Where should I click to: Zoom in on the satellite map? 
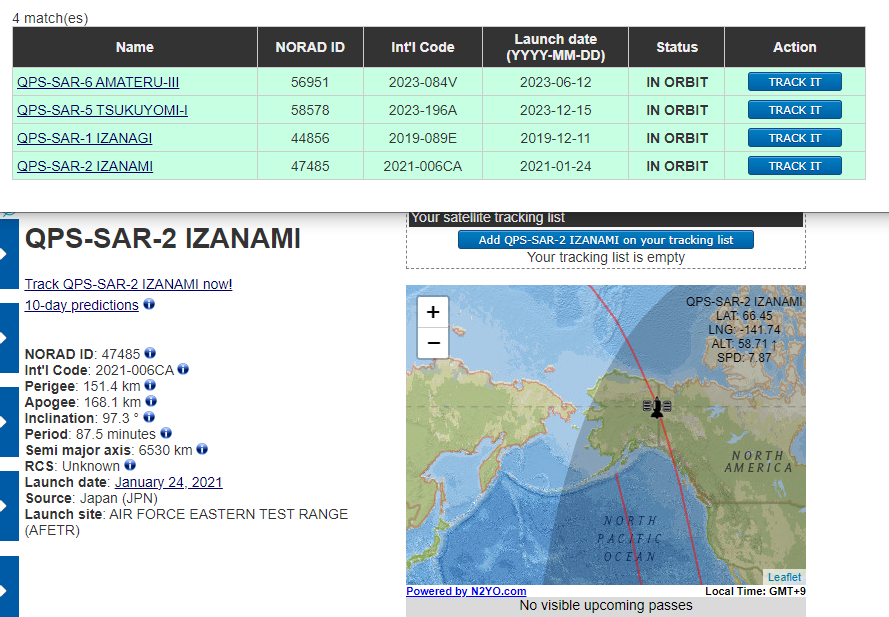(432, 312)
